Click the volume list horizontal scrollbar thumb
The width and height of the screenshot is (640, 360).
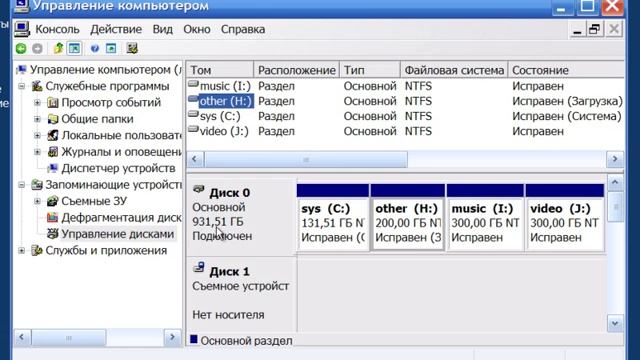pyautogui.click(x=306, y=159)
